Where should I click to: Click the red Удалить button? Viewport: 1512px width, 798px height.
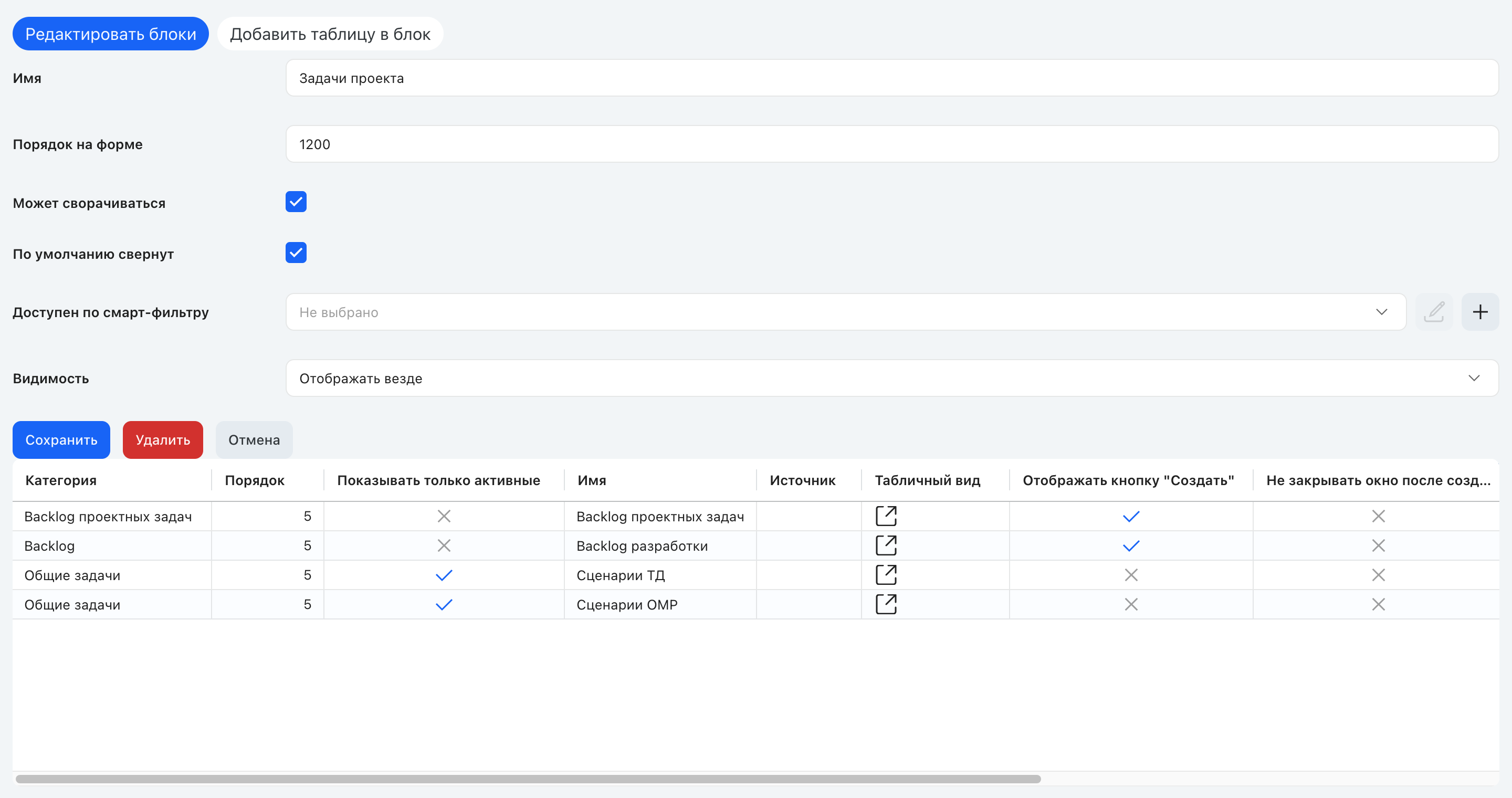pyautogui.click(x=163, y=440)
